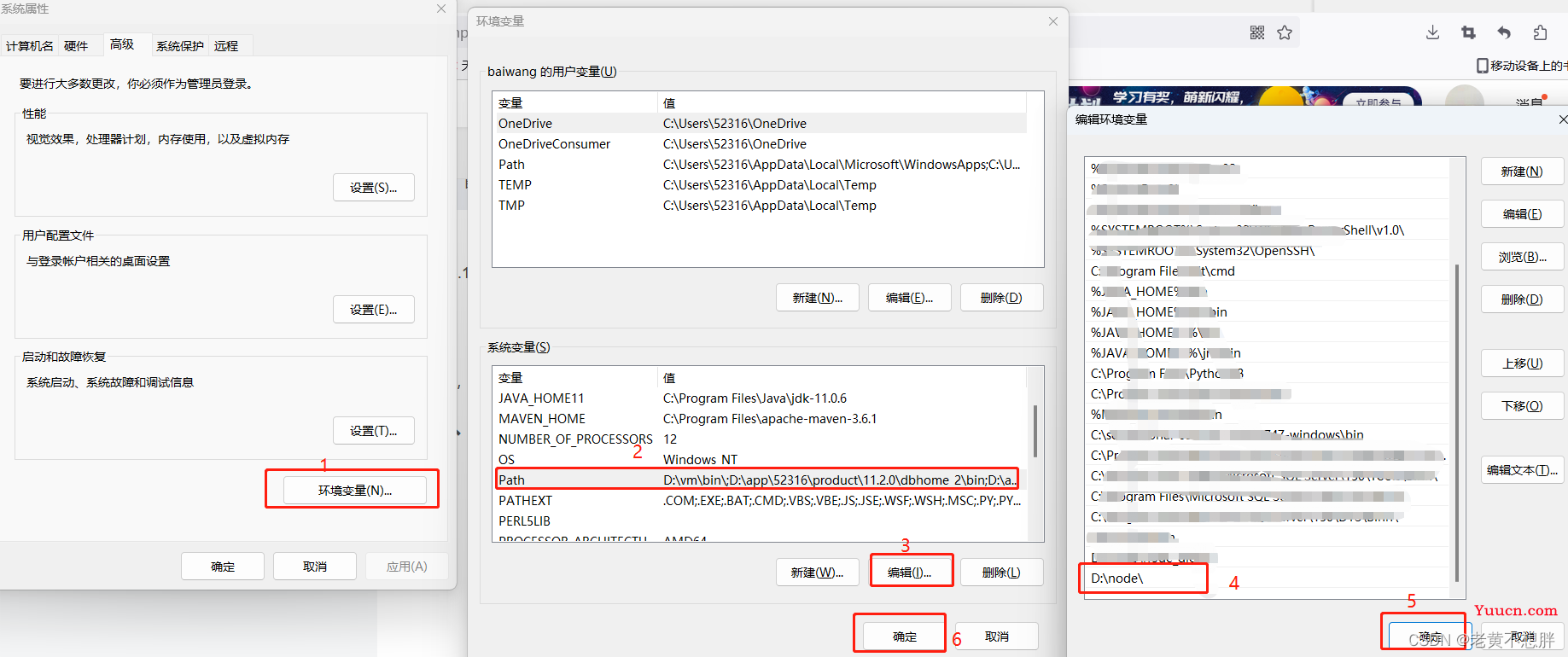Select the path entry ending with \cmd

[1267, 271]
